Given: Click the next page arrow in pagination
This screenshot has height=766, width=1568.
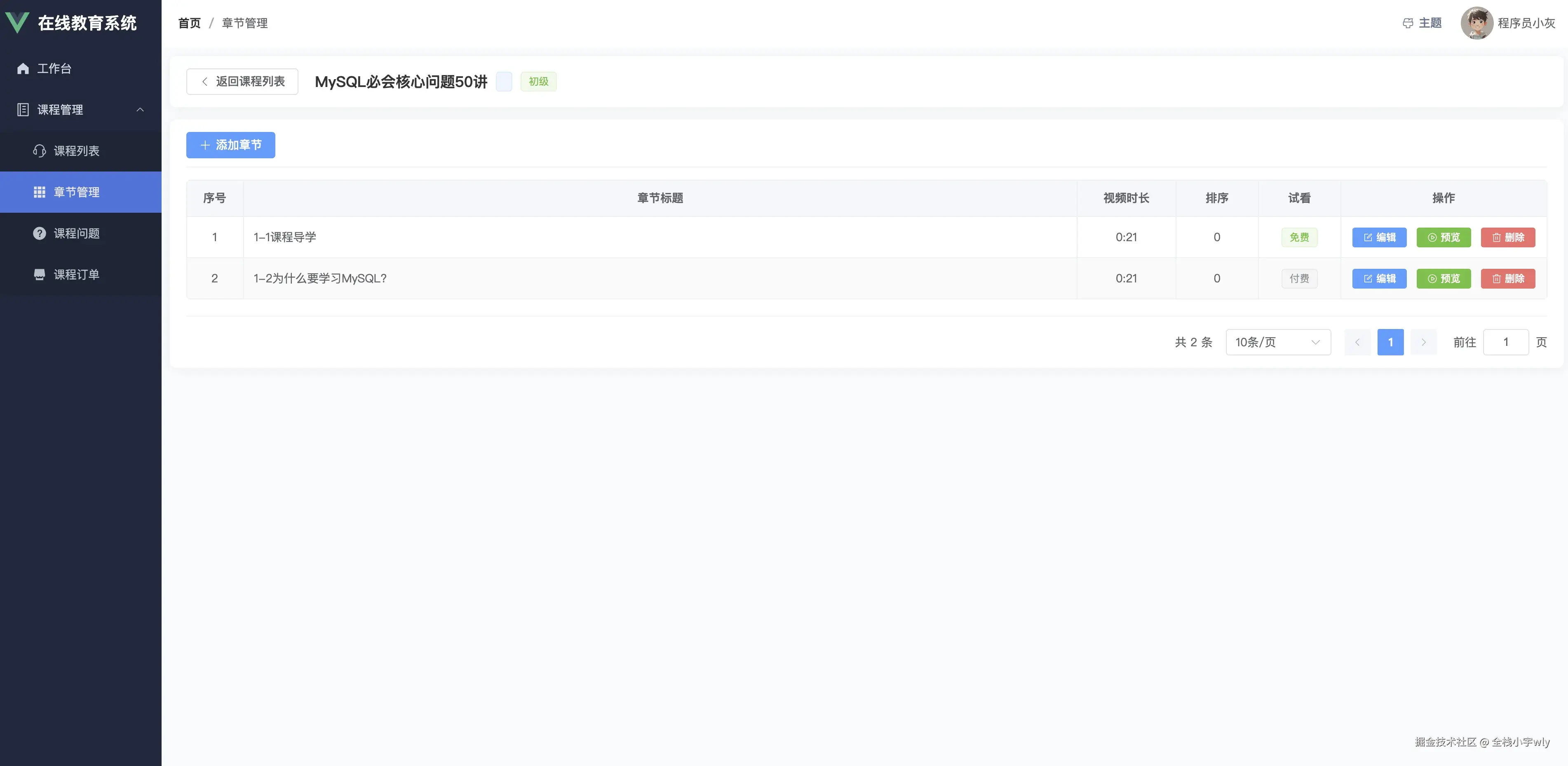Looking at the screenshot, I should click(1423, 342).
